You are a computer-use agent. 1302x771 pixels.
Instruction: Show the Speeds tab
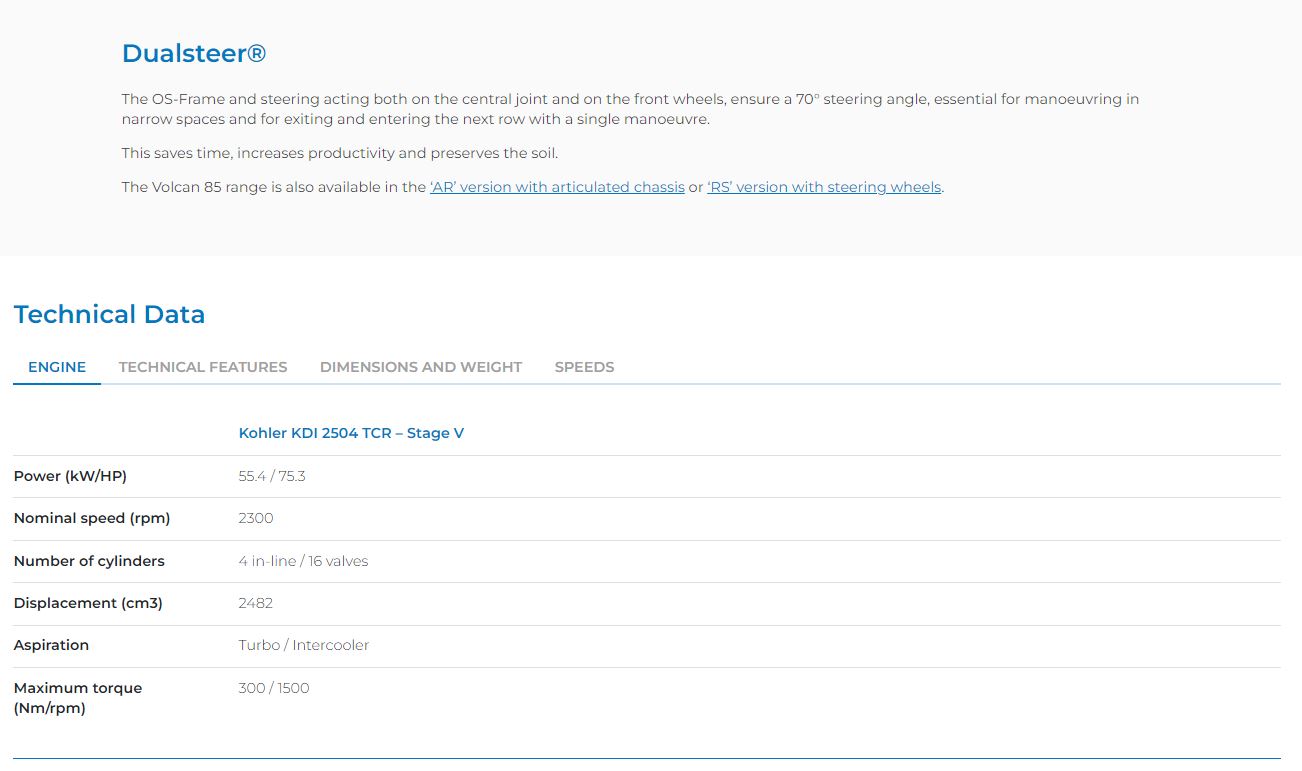click(584, 367)
